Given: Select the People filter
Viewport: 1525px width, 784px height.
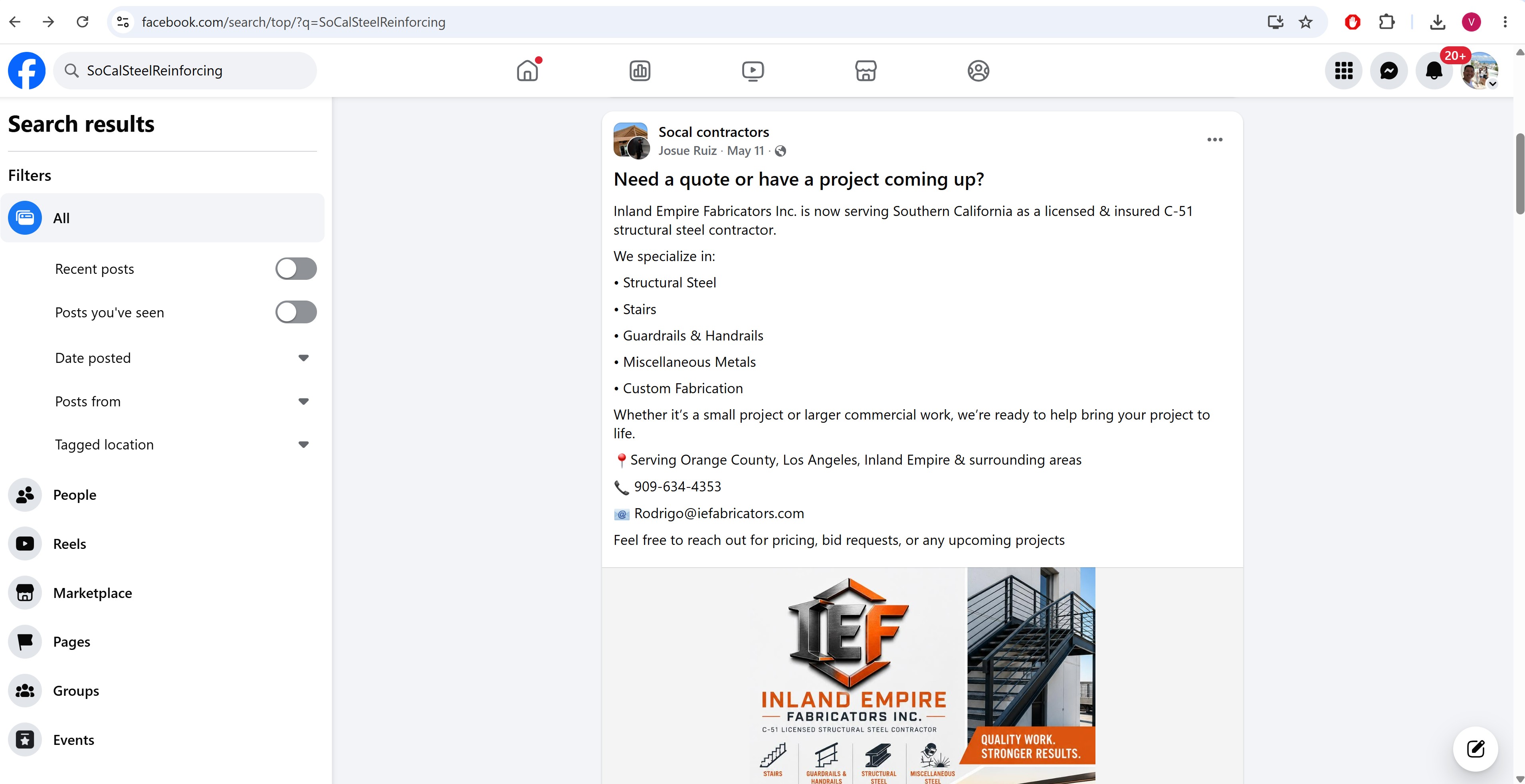Looking at the screenshot, I should [162, 495].
